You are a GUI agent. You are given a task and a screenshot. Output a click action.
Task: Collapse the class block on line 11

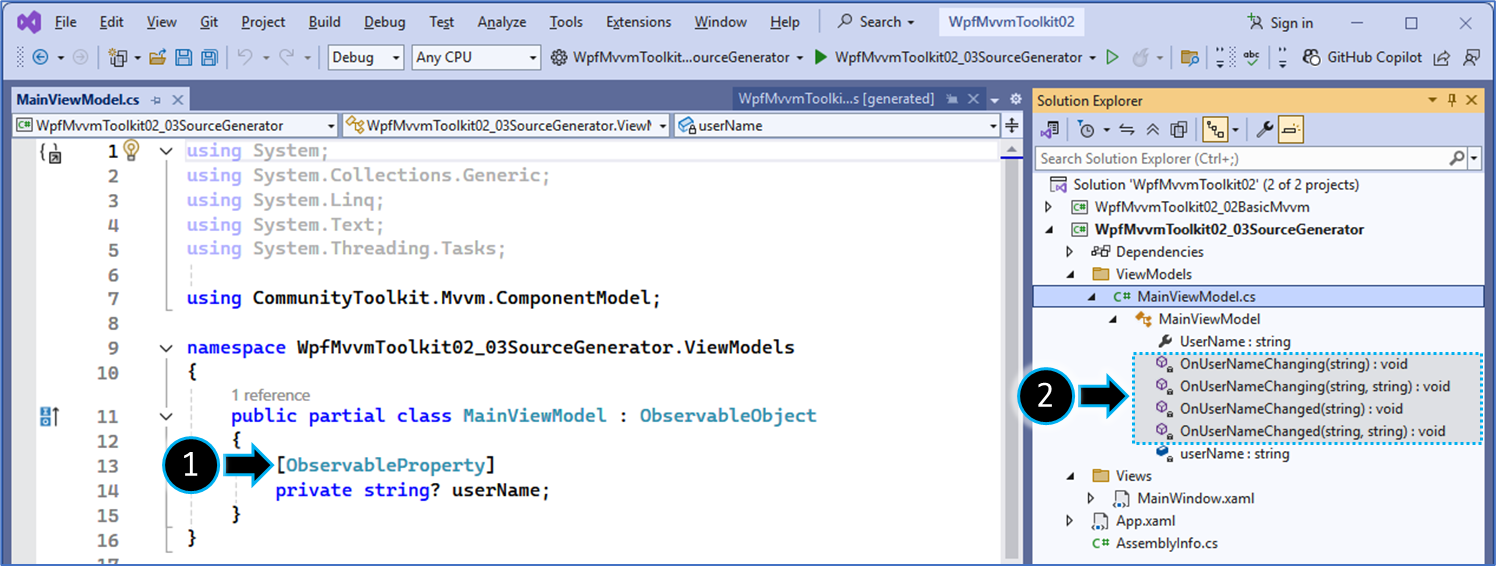(166, 416)
